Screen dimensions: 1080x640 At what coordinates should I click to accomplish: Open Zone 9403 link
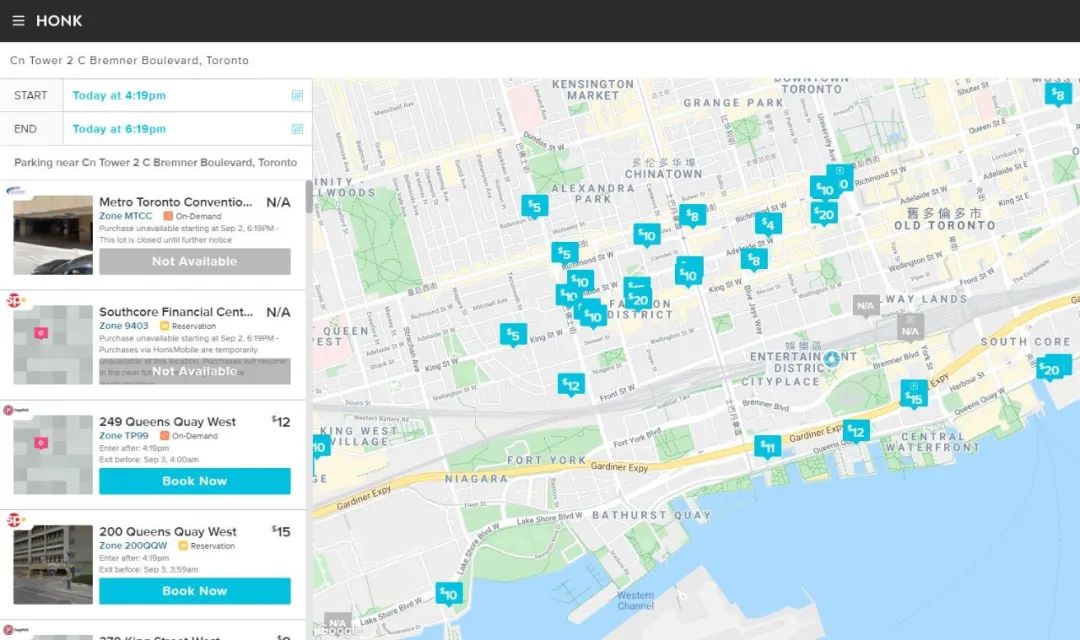coord(123,326)
